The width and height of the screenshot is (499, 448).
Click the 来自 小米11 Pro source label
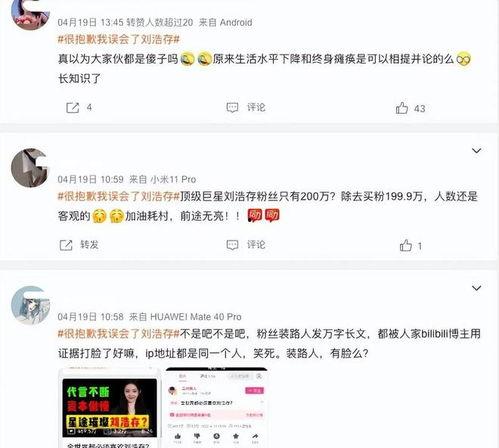coord(163,179)
